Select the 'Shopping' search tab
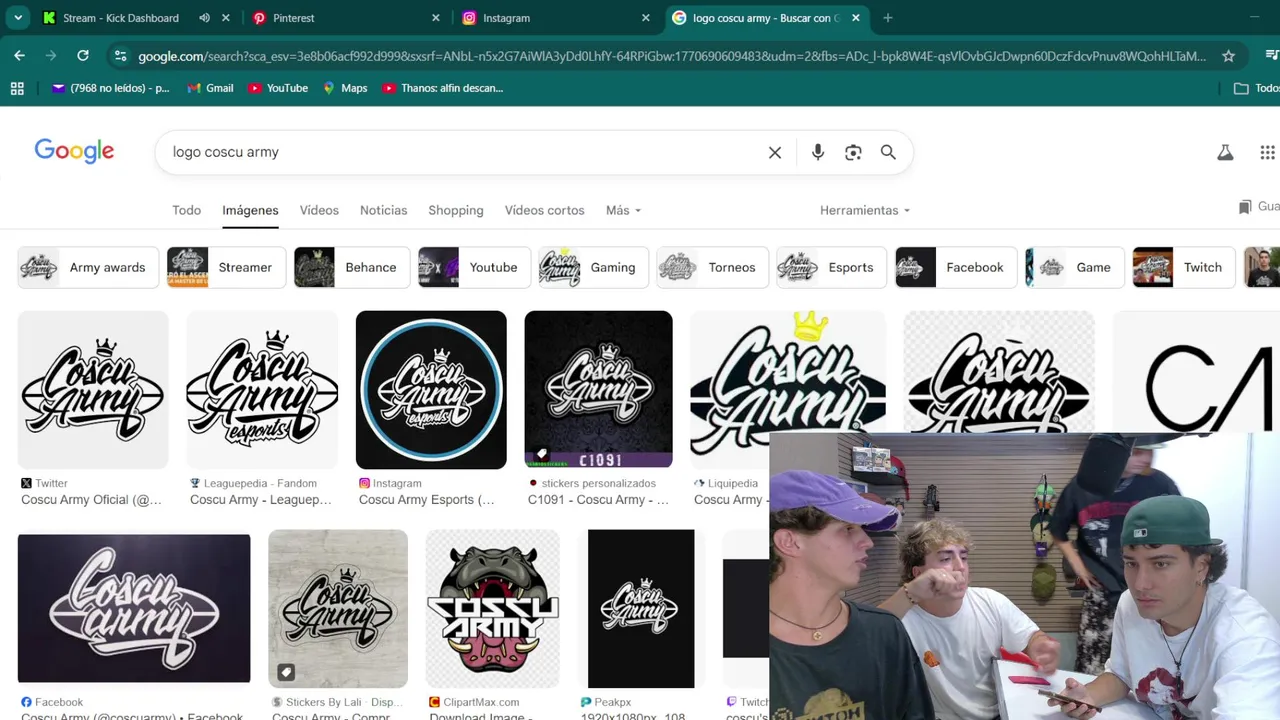Image resolution: width=1280 pixels, height=720 pixels. pyautogui.click(x=456, y=210)
